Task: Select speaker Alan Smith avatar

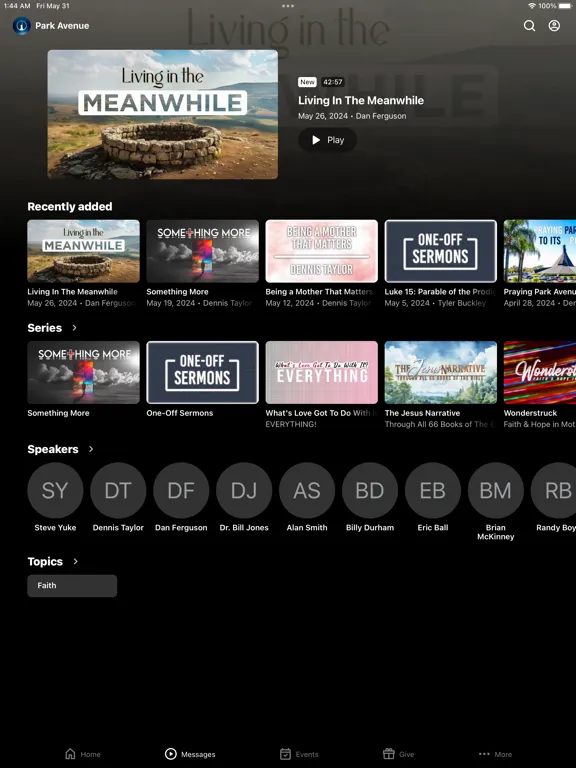Action: tap(307, 490)
